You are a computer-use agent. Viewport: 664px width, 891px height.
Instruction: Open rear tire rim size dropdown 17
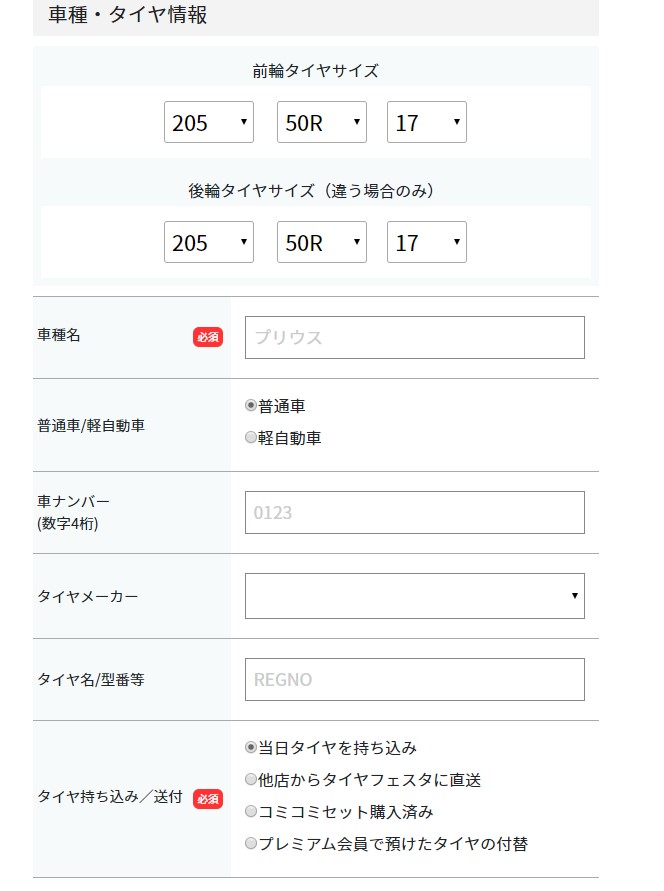tap(427, 242)
